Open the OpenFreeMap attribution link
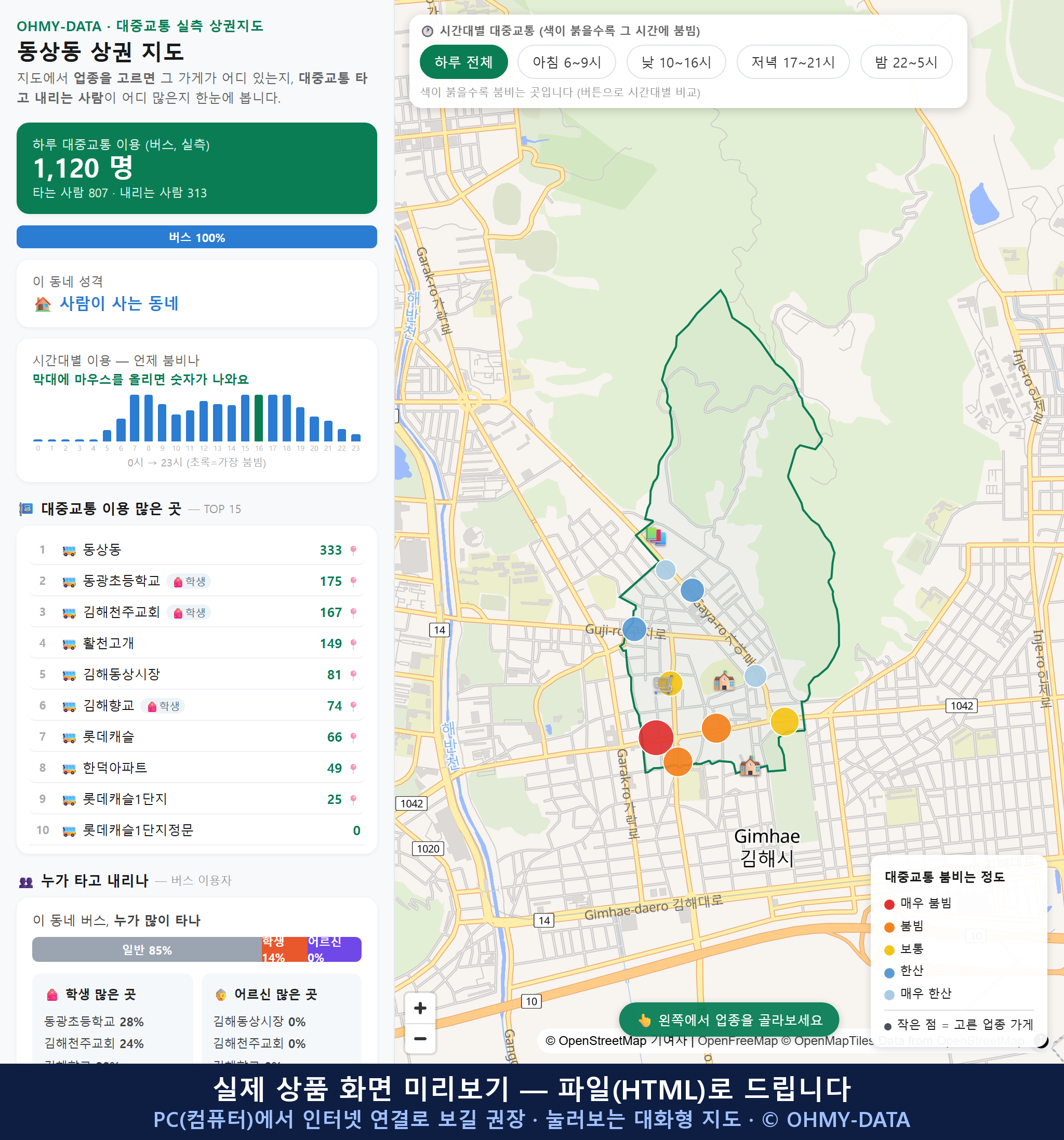Viewport: 1064px width, 1140px height. coord(738,1040)
